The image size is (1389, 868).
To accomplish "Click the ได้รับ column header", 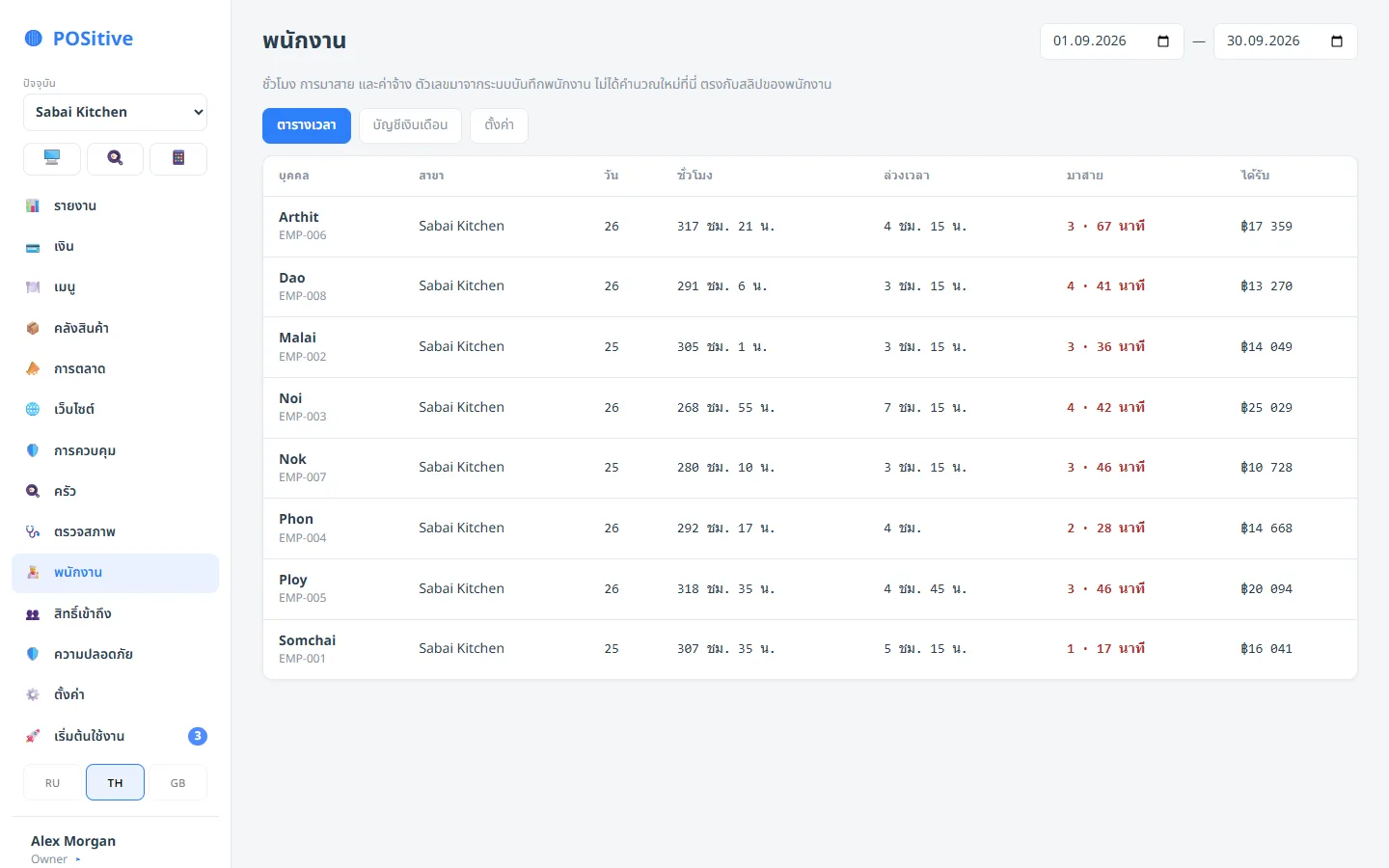I will (x=1255, y=176).
